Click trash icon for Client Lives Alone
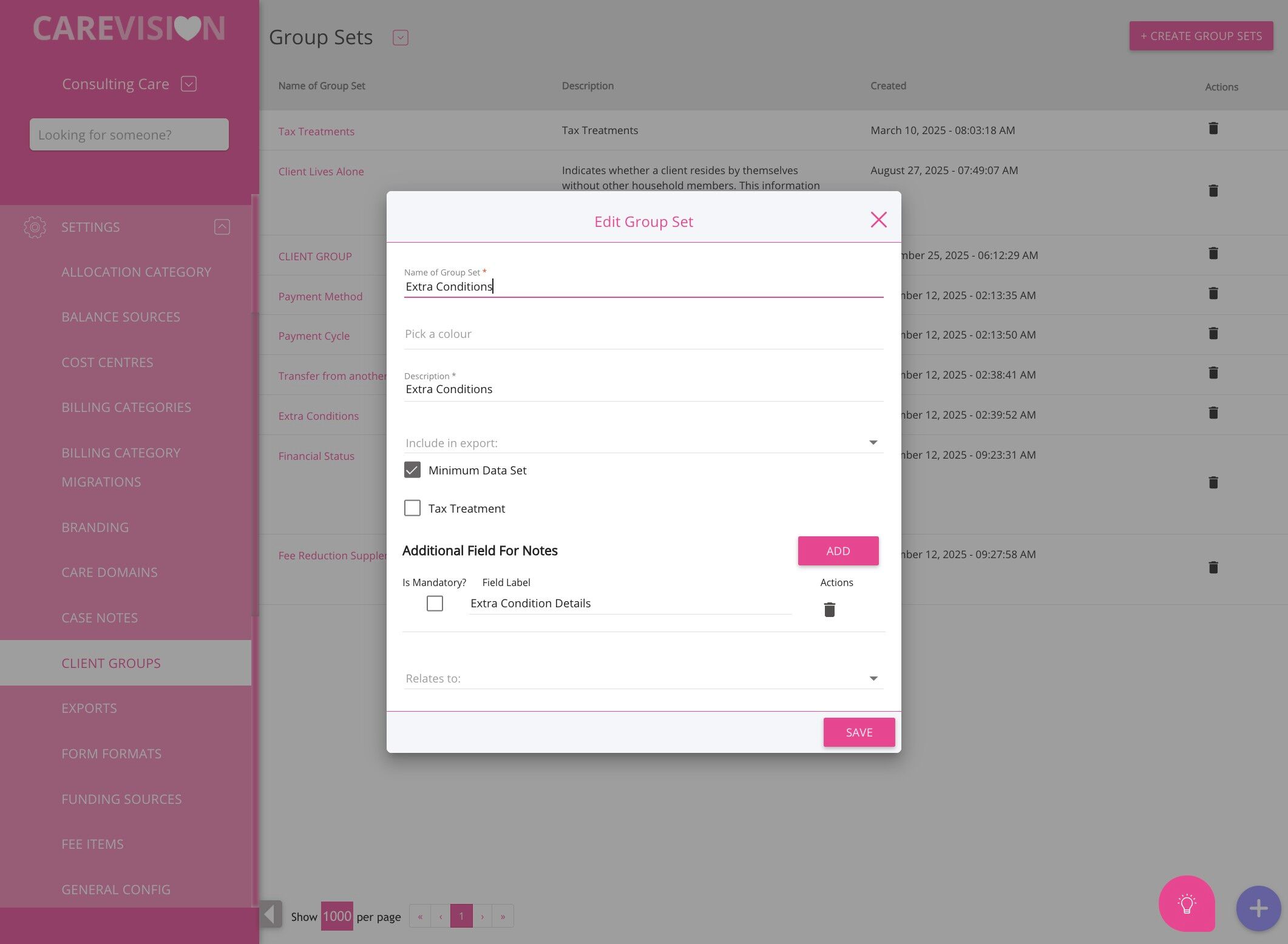This screenshot has width=1288, height=944. pos(1213,191)
